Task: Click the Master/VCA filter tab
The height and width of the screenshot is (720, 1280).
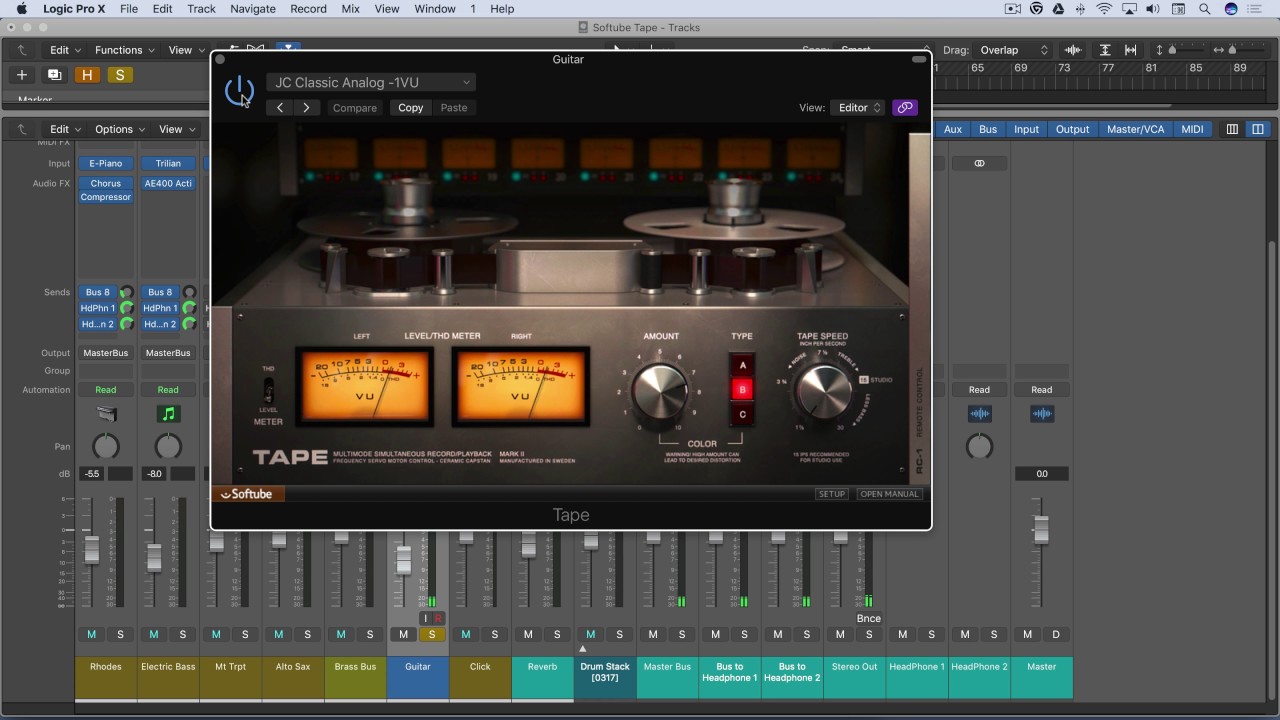Action: pos(1135,129)
